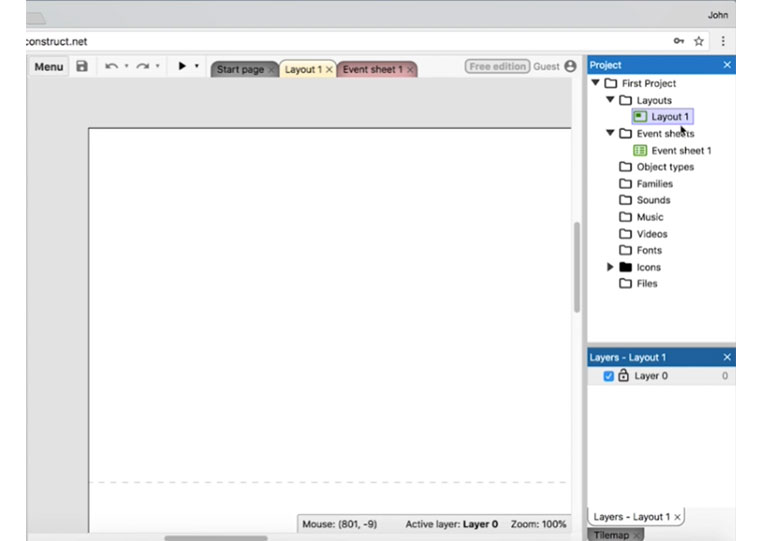Close the Start page tab
Viewport: 763px width, 541px height.
coord(272,70)
